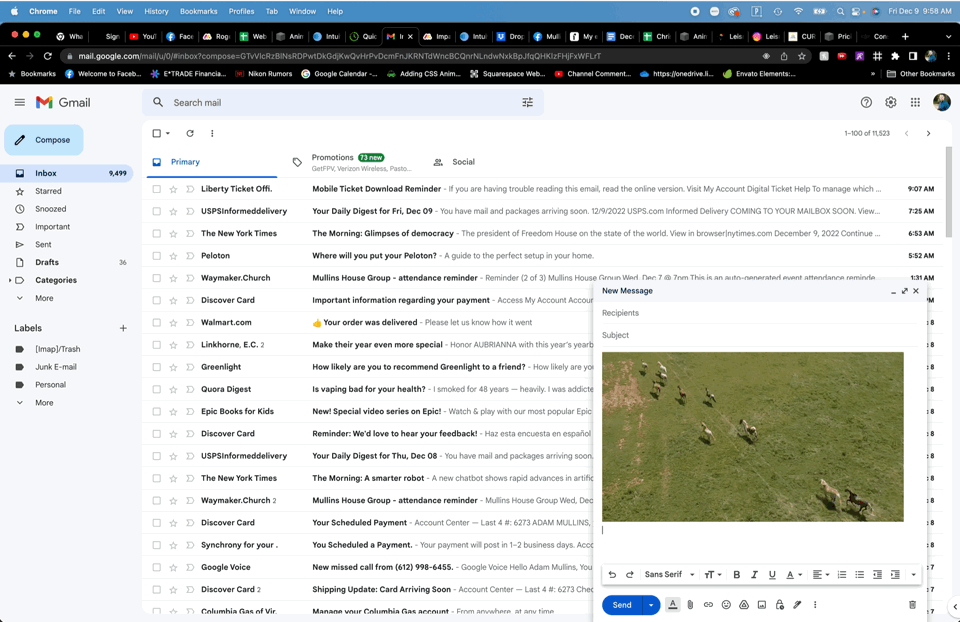Open advanced search options in the search bar
Viewport: 960px width, 622px height.
coord(528,102)
